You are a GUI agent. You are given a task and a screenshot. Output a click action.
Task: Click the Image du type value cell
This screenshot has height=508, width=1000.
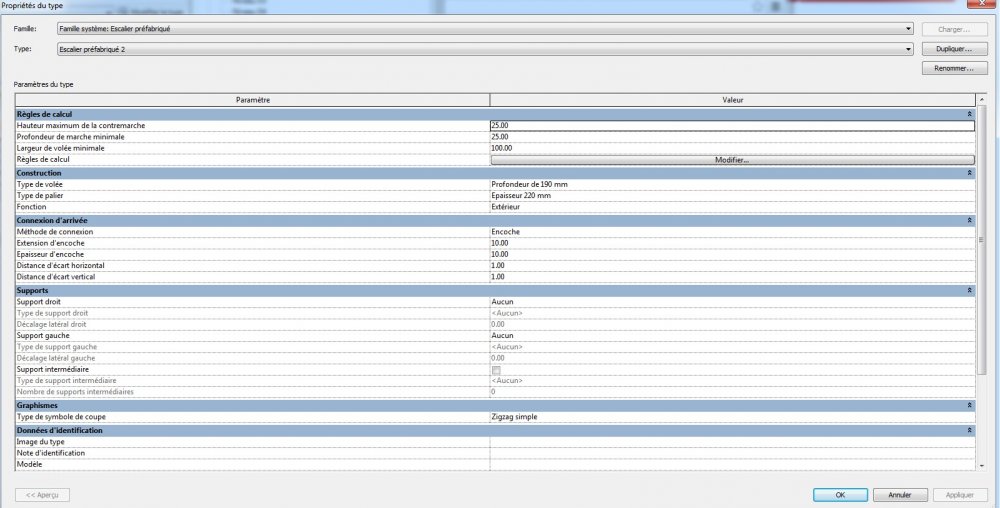click(732, 442)
